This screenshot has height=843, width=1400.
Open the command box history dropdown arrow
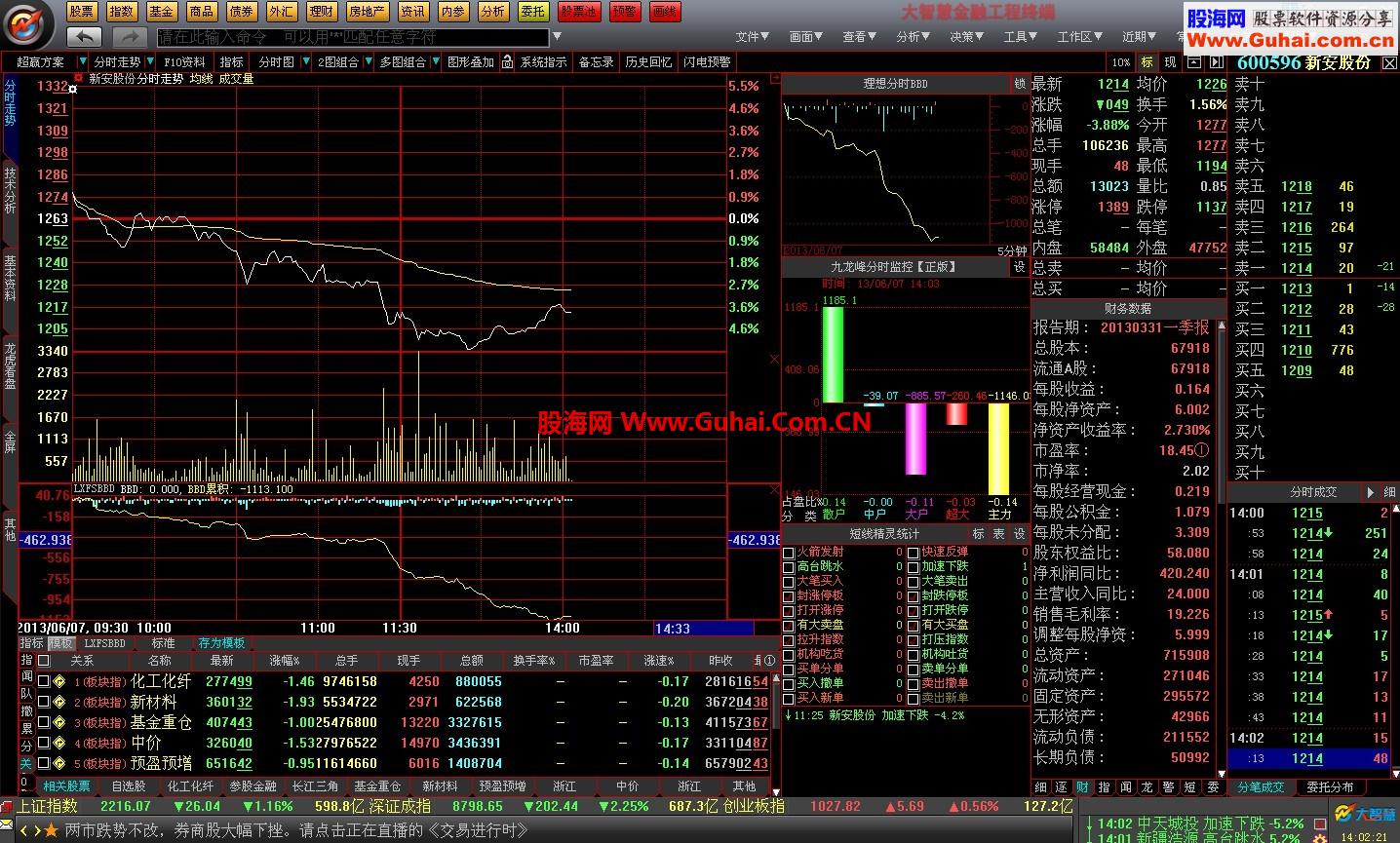(558, 37)
